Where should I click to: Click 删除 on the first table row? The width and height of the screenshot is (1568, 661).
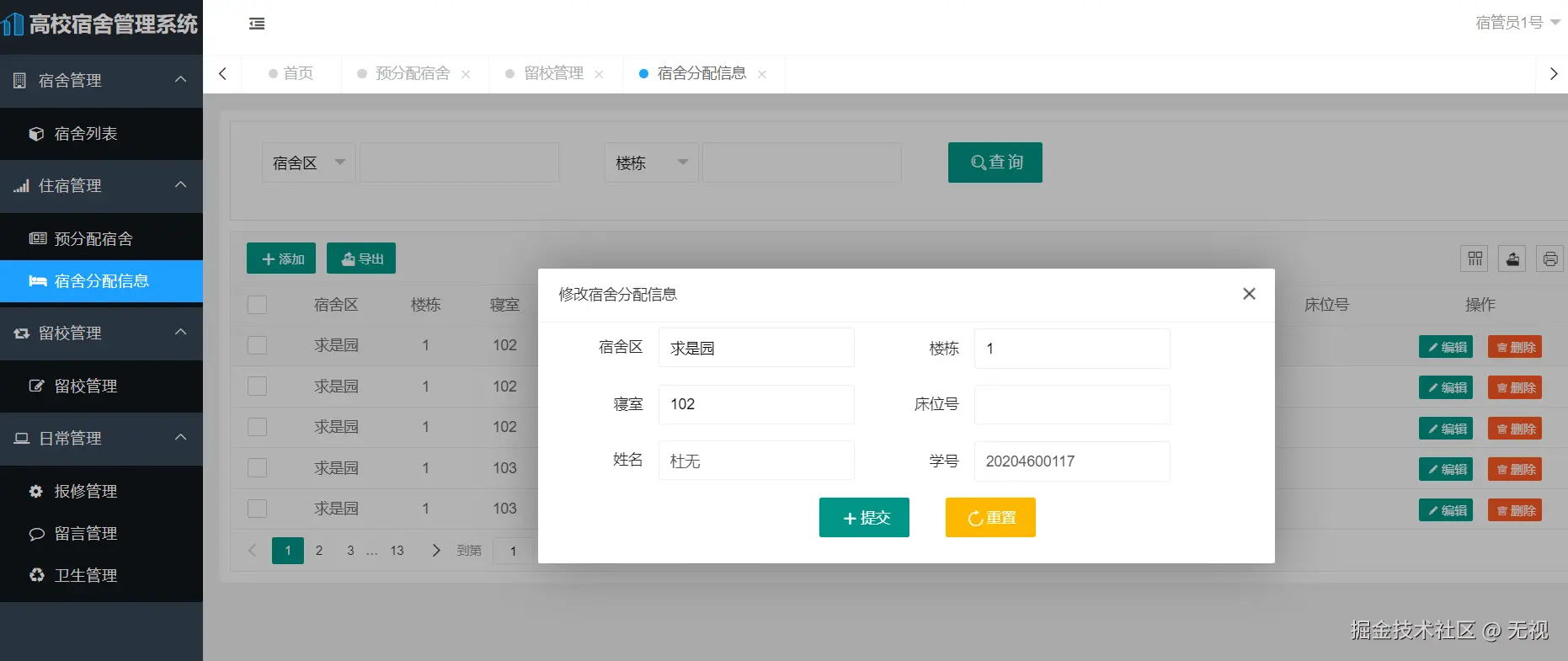pyautogui.click(x=1515, y=347)
